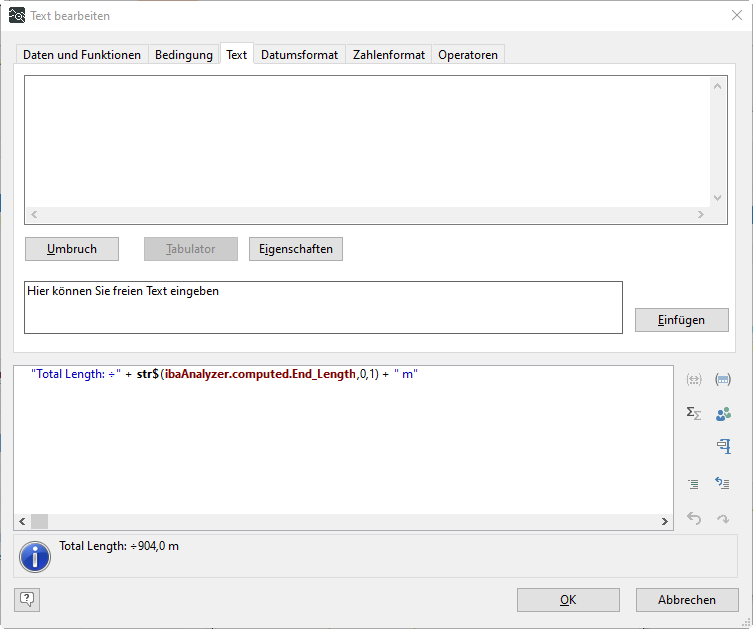Click expression editor scroll left arrow
The height and width of the screenshot is (629, 753).
pyautogui.click(x=22, y=521)
